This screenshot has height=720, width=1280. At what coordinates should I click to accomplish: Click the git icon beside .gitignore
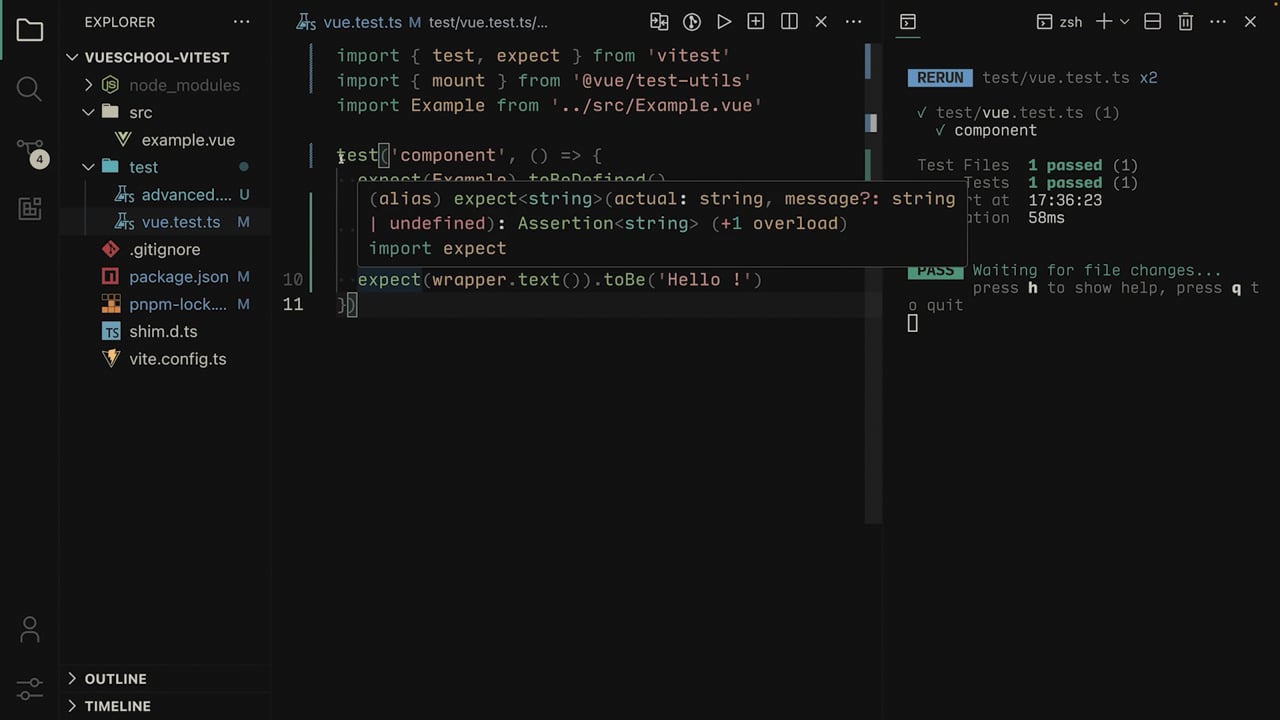(111, 249)
